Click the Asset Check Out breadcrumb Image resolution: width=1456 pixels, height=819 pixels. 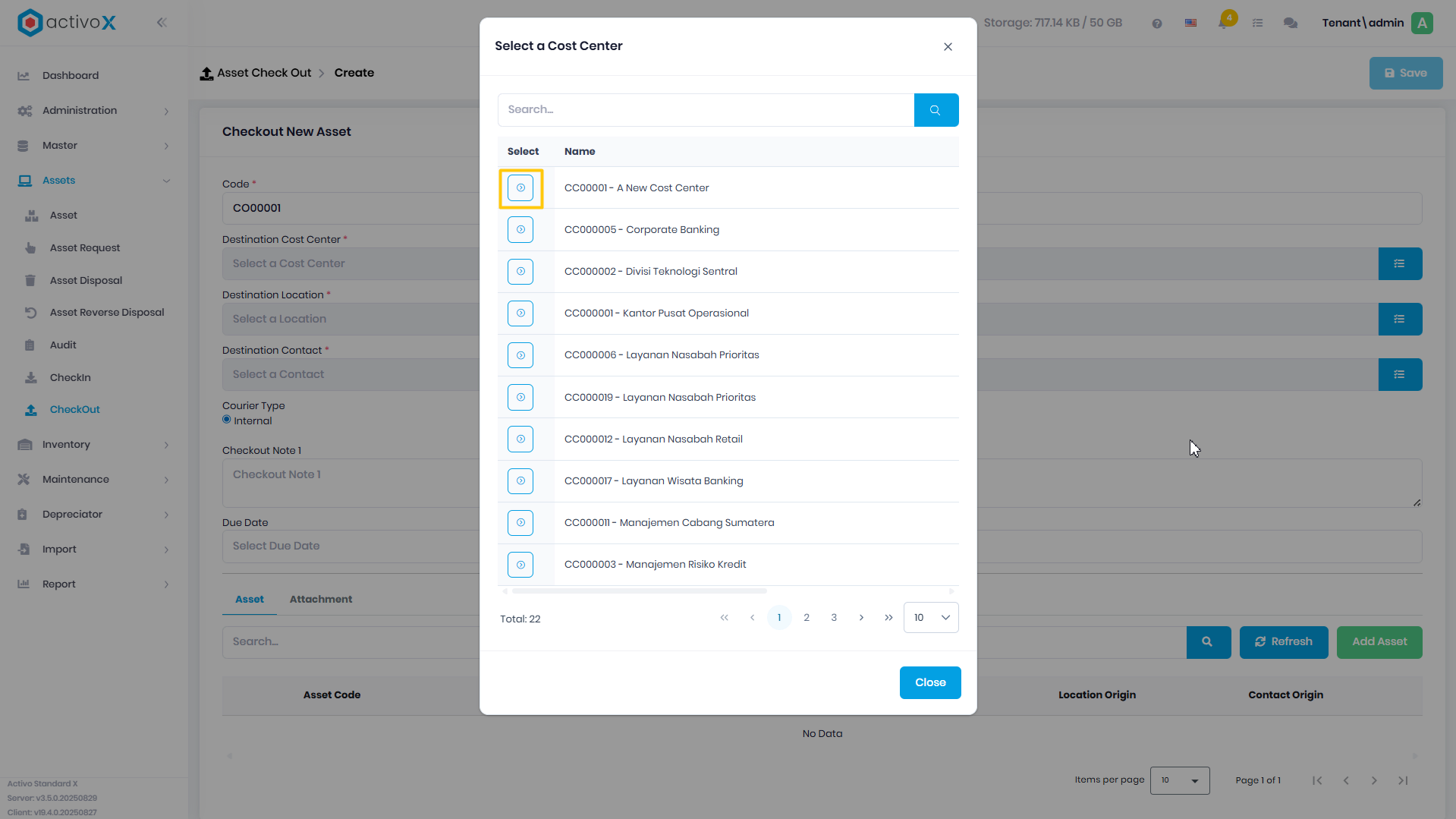264,74
